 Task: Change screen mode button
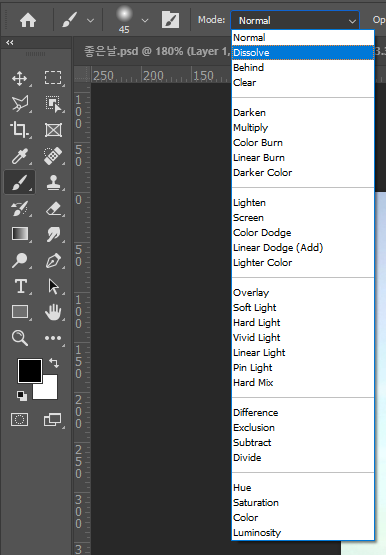coord(52,420)
